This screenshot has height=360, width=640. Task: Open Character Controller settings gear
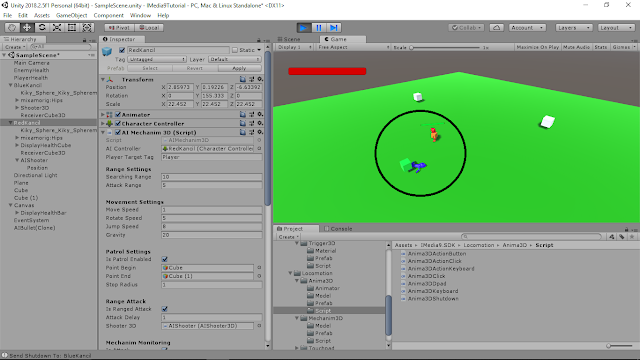click(260, 123)
